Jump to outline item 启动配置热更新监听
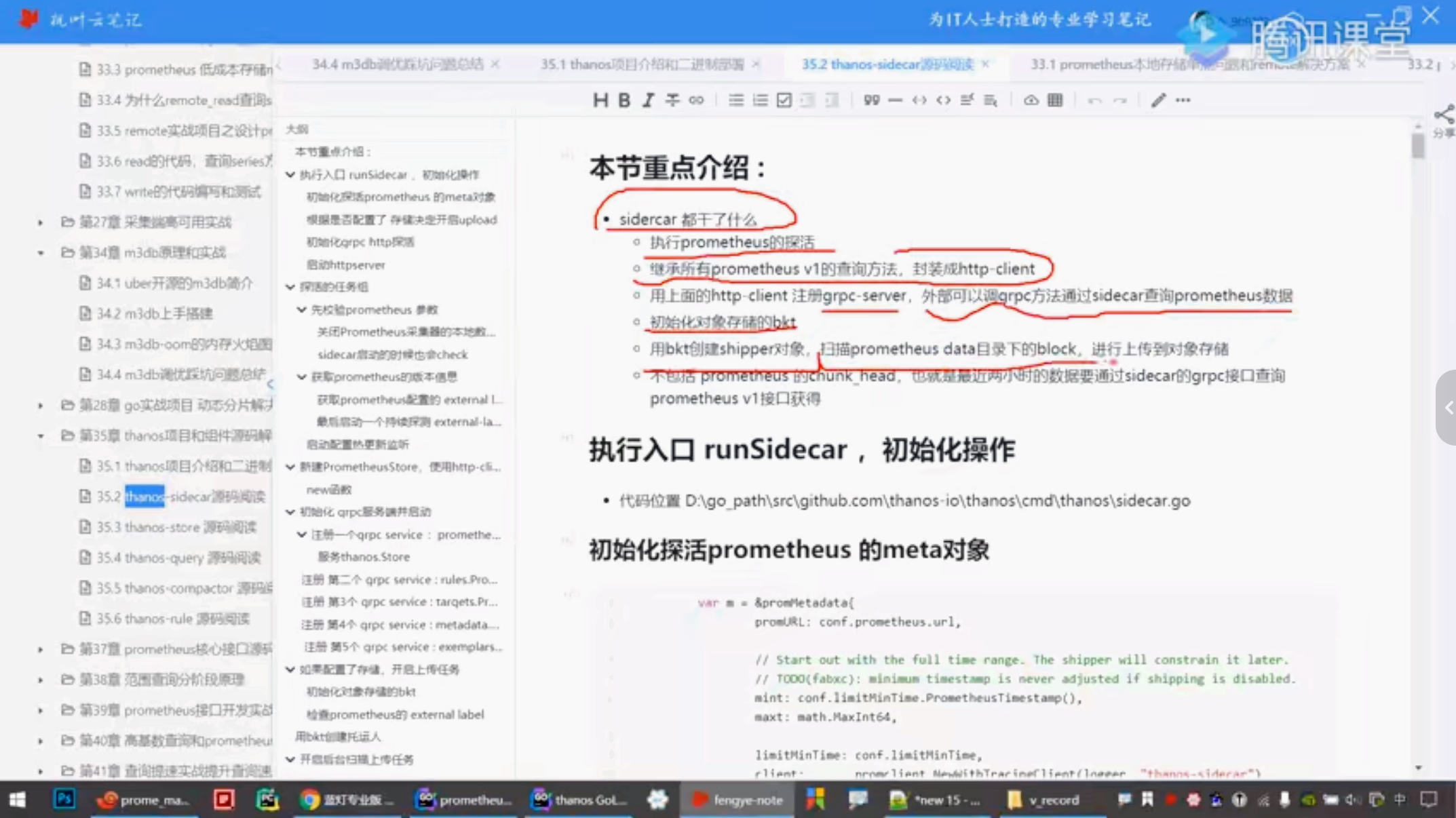 (358, 445)
